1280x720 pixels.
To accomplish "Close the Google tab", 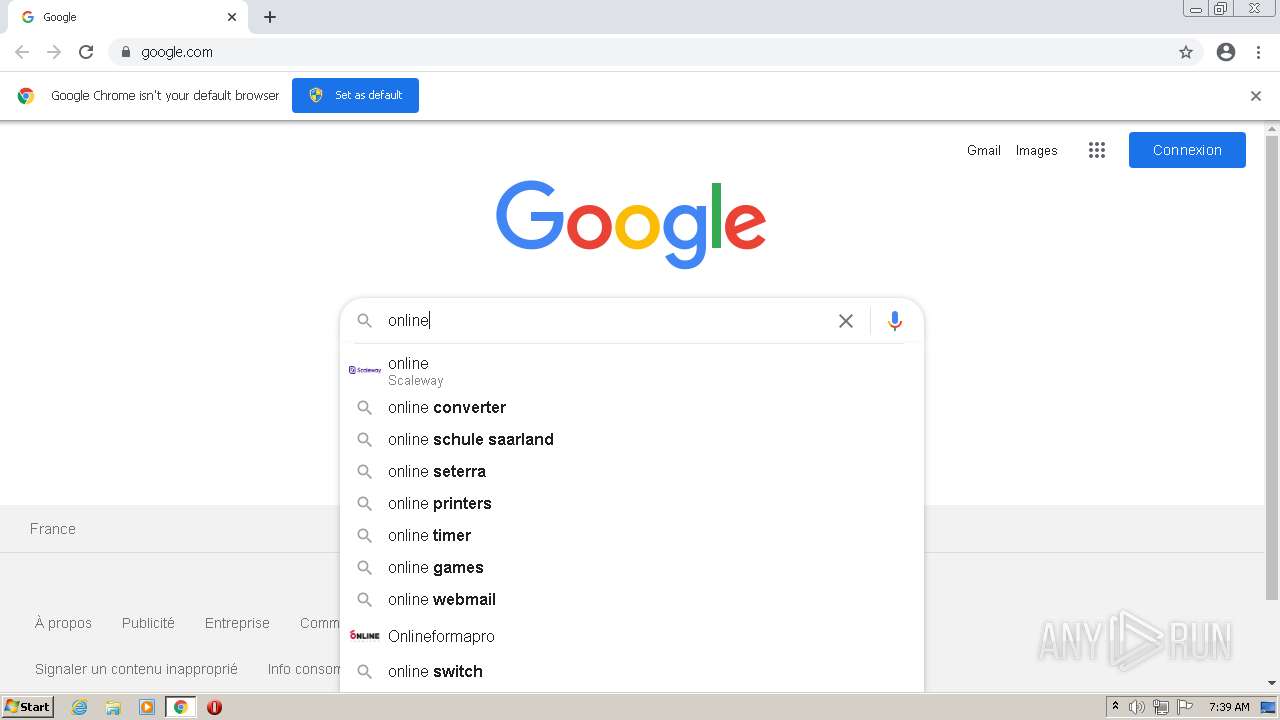I will click(x=232, y=17).
